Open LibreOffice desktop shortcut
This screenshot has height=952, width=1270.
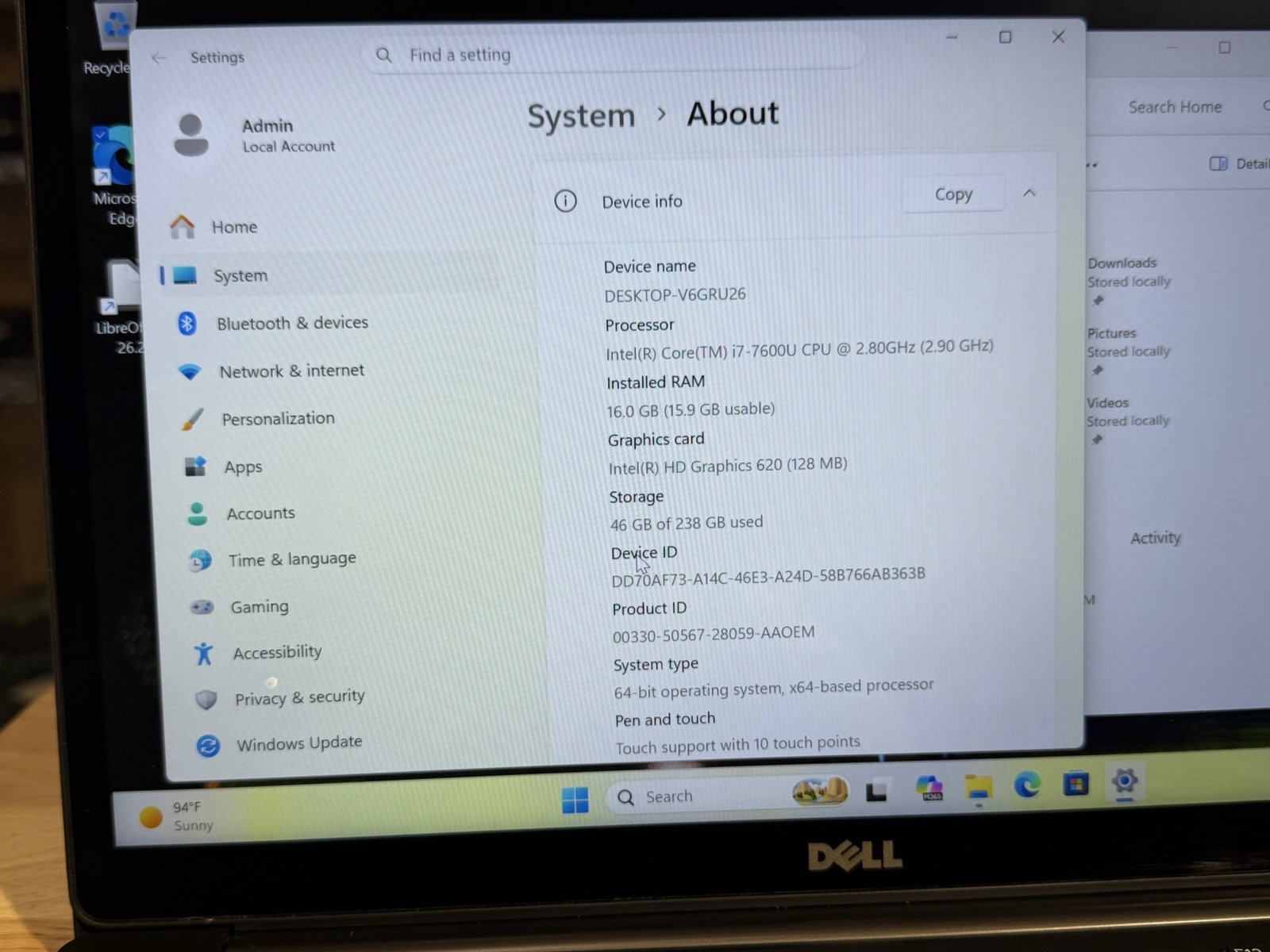[119, 308]
